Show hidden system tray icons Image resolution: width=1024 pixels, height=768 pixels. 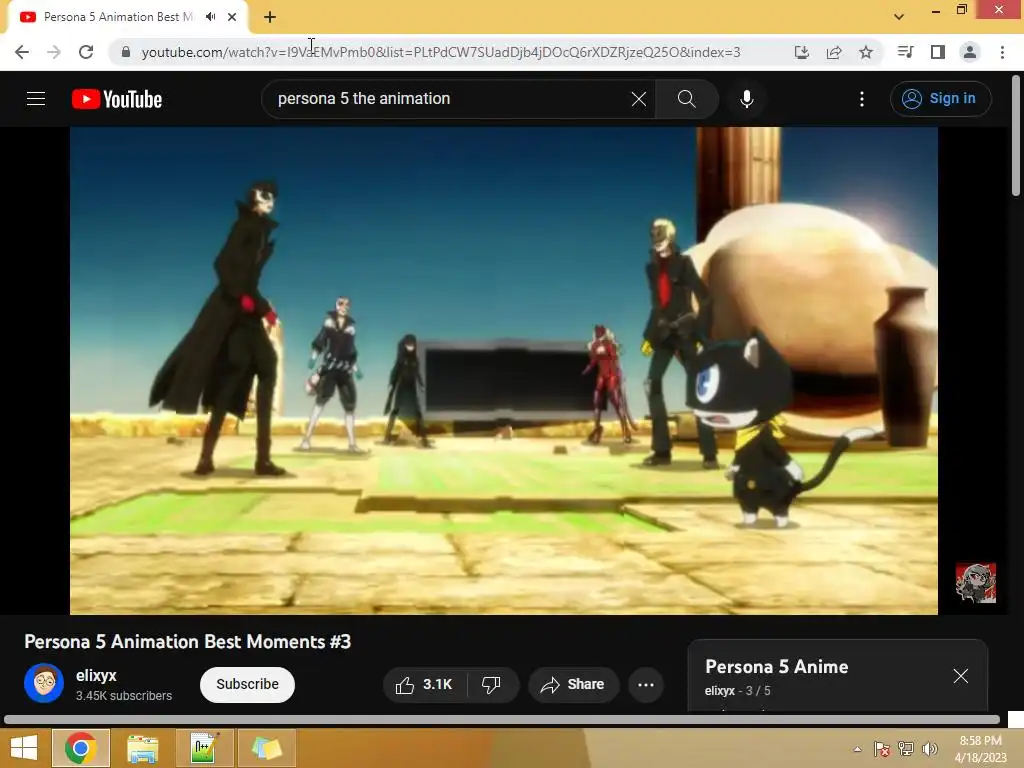pos(857,749)
